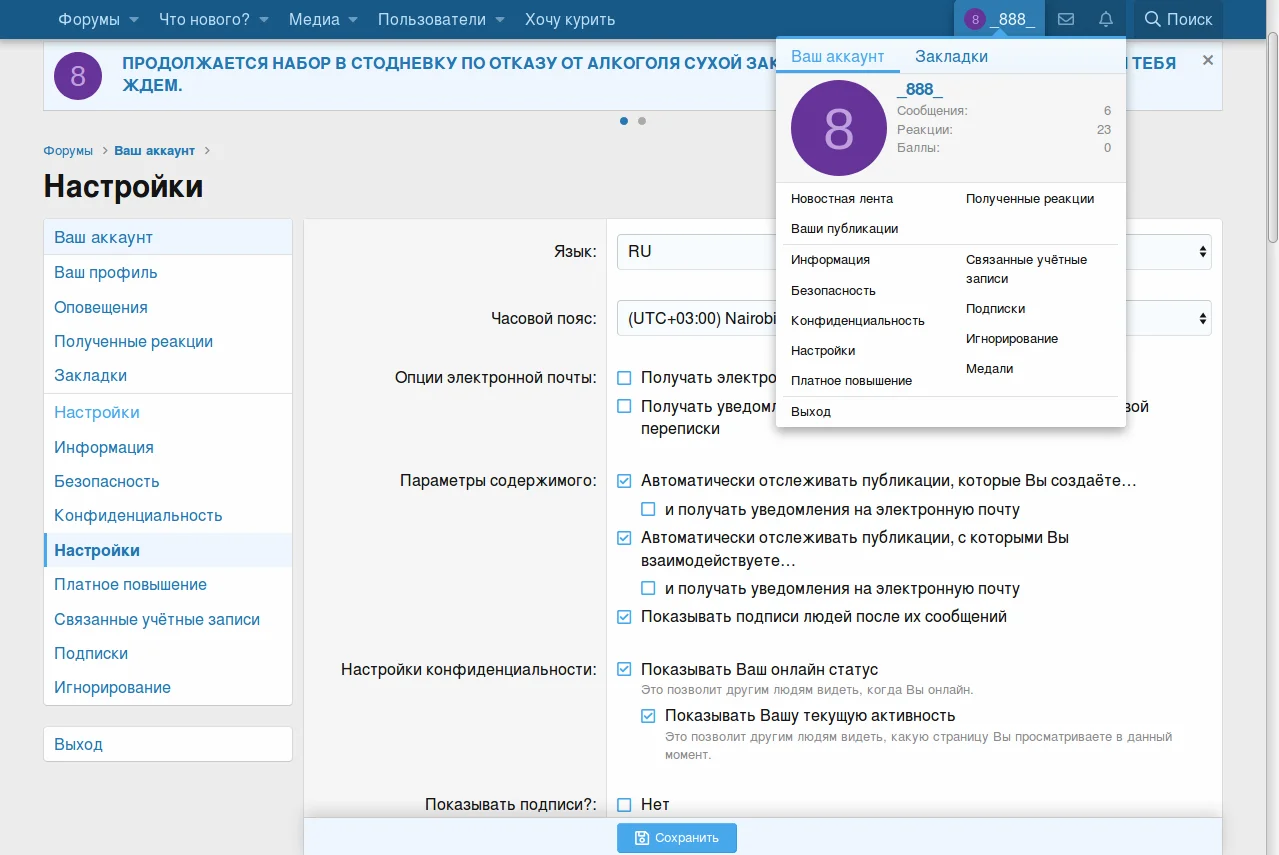Open the Что нового? menu
1279x855 pixels.
coord(205,19)
